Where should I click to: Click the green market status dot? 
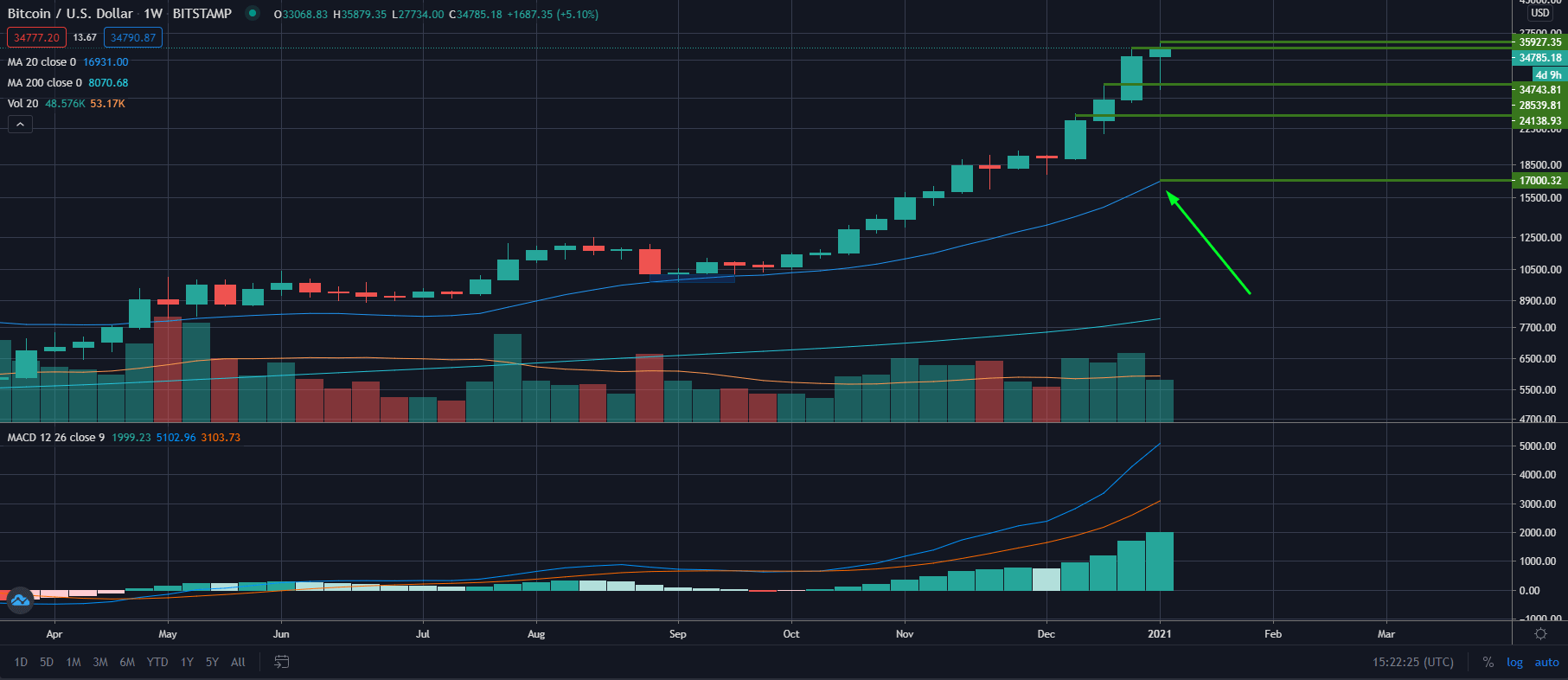tap(252, 14)
